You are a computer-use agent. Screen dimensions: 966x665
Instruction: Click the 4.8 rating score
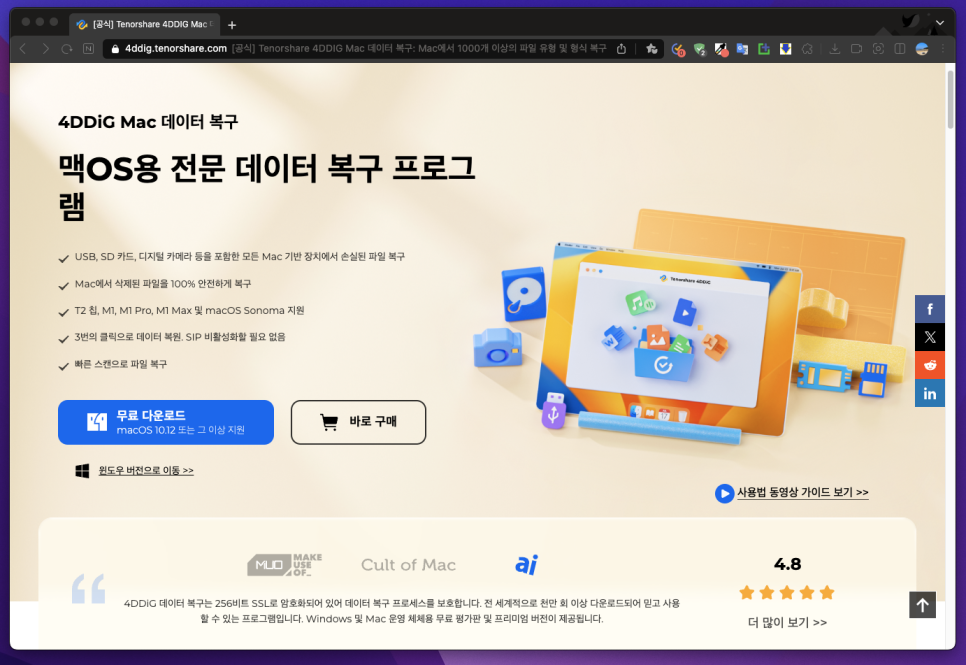787,564
